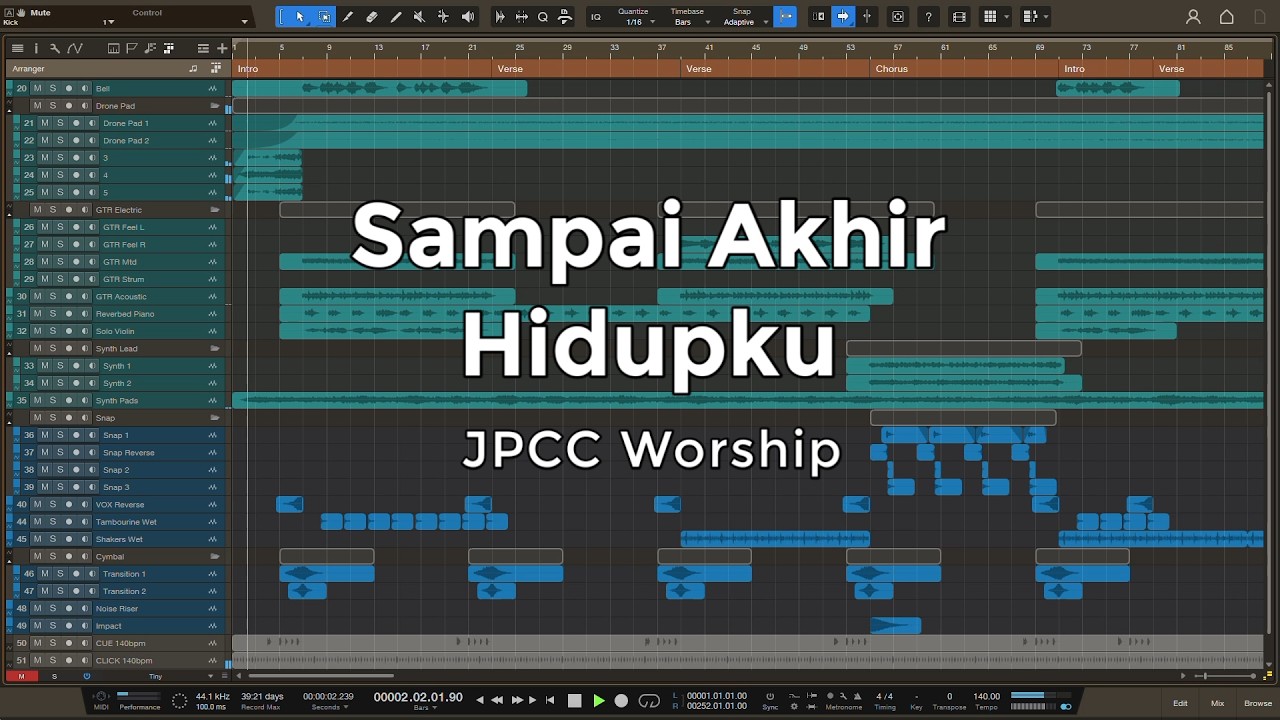1280x720 pixels.
Task: Click the Tempo 140.00 value
Action: pyautogui.click(x=986, y=696)
